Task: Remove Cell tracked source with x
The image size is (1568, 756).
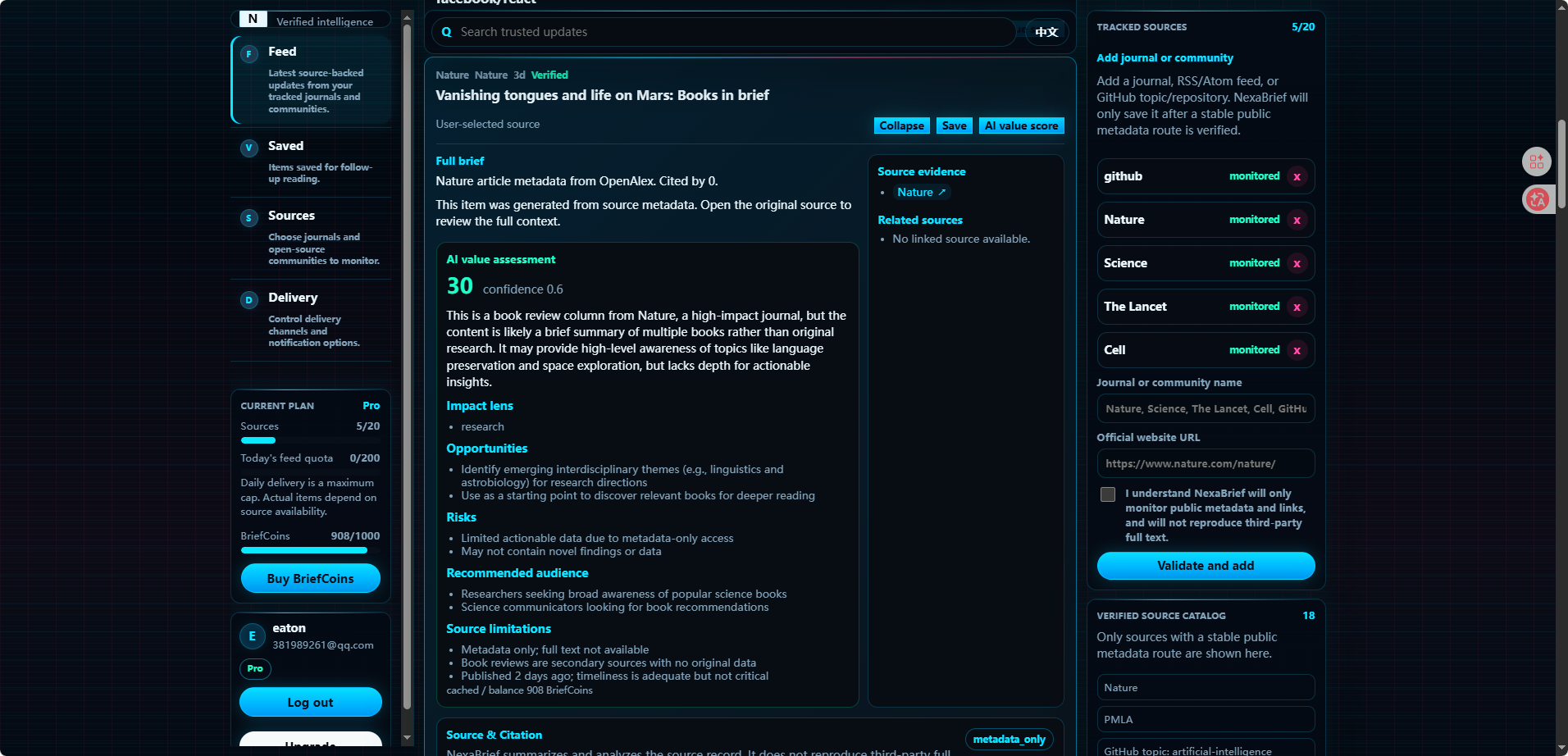Action: [x=1297, y=350]
